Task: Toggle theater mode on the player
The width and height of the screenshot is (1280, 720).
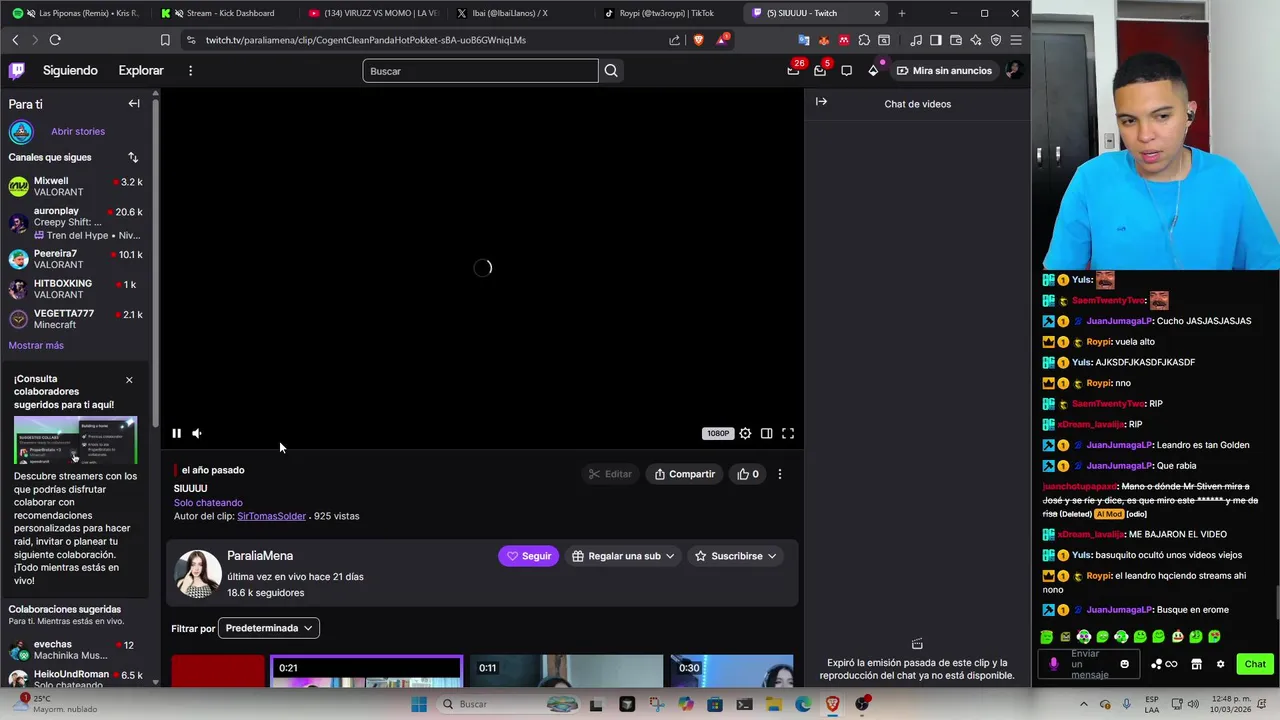Action: tap(766, 433)
